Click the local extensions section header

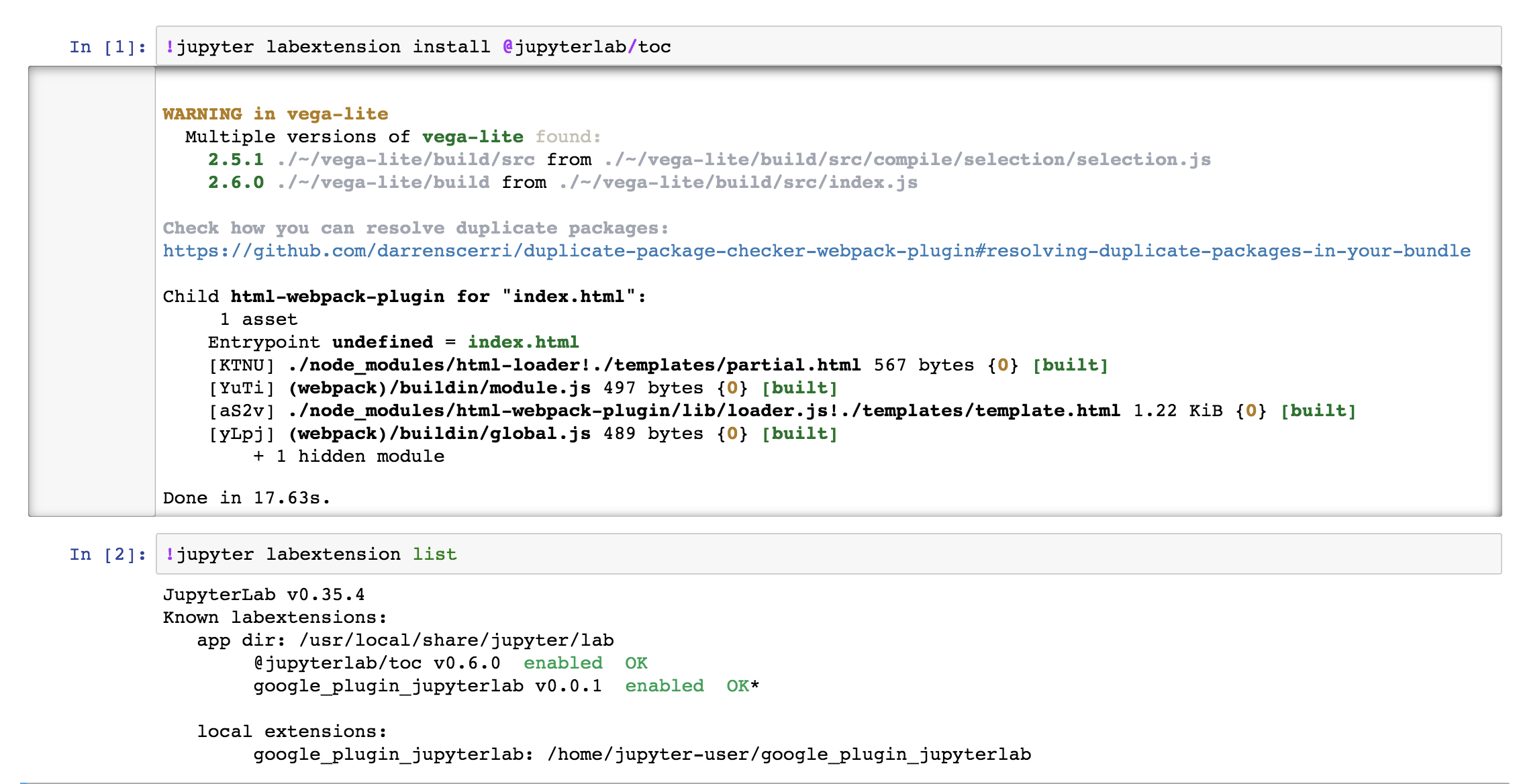tap(291, 730)
